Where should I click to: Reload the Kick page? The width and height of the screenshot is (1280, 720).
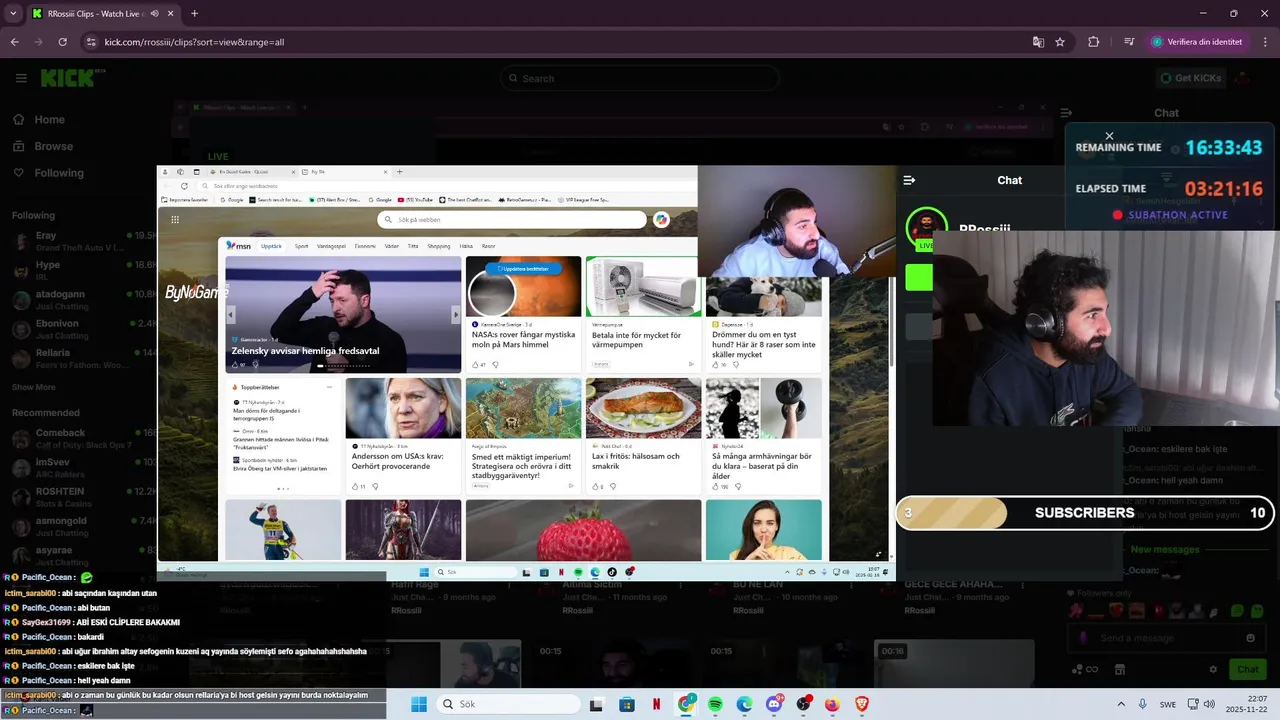click(x=62, y=42)
